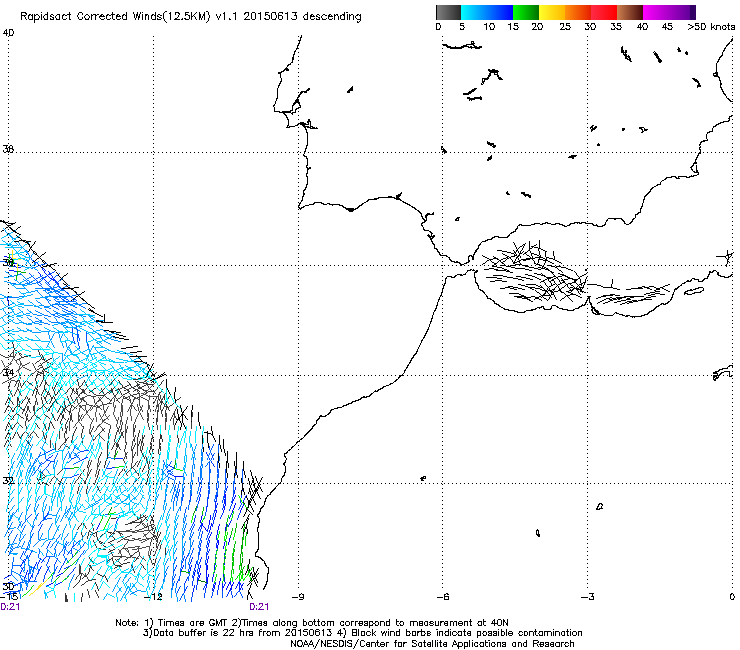Click the "32" latitude label
This screenshot has width=740, height=650.
coord(8,481)
